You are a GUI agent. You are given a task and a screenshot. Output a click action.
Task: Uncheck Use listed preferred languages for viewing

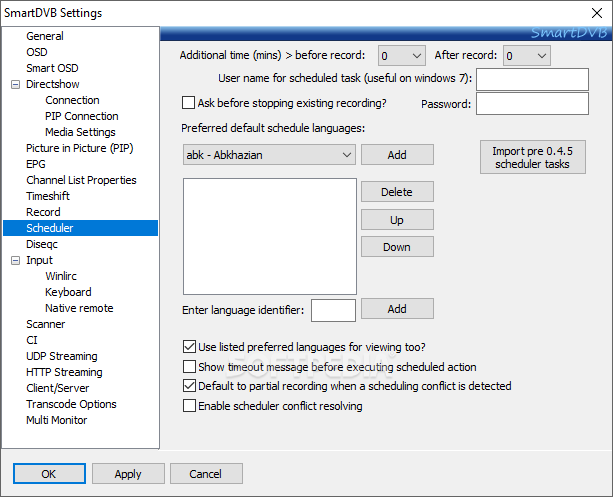[x=189, y=347]
